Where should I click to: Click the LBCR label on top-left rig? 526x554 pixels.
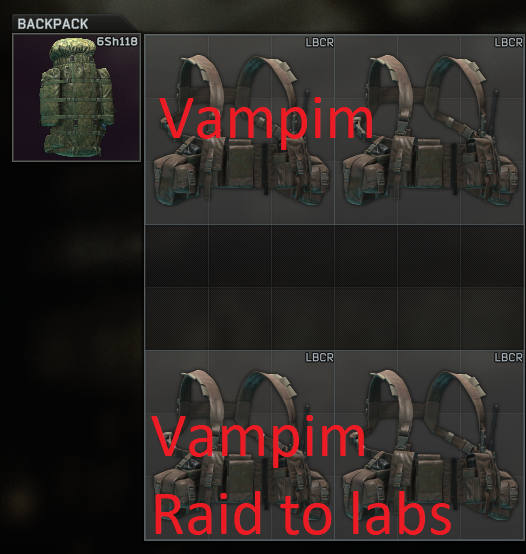click(319, 43)
